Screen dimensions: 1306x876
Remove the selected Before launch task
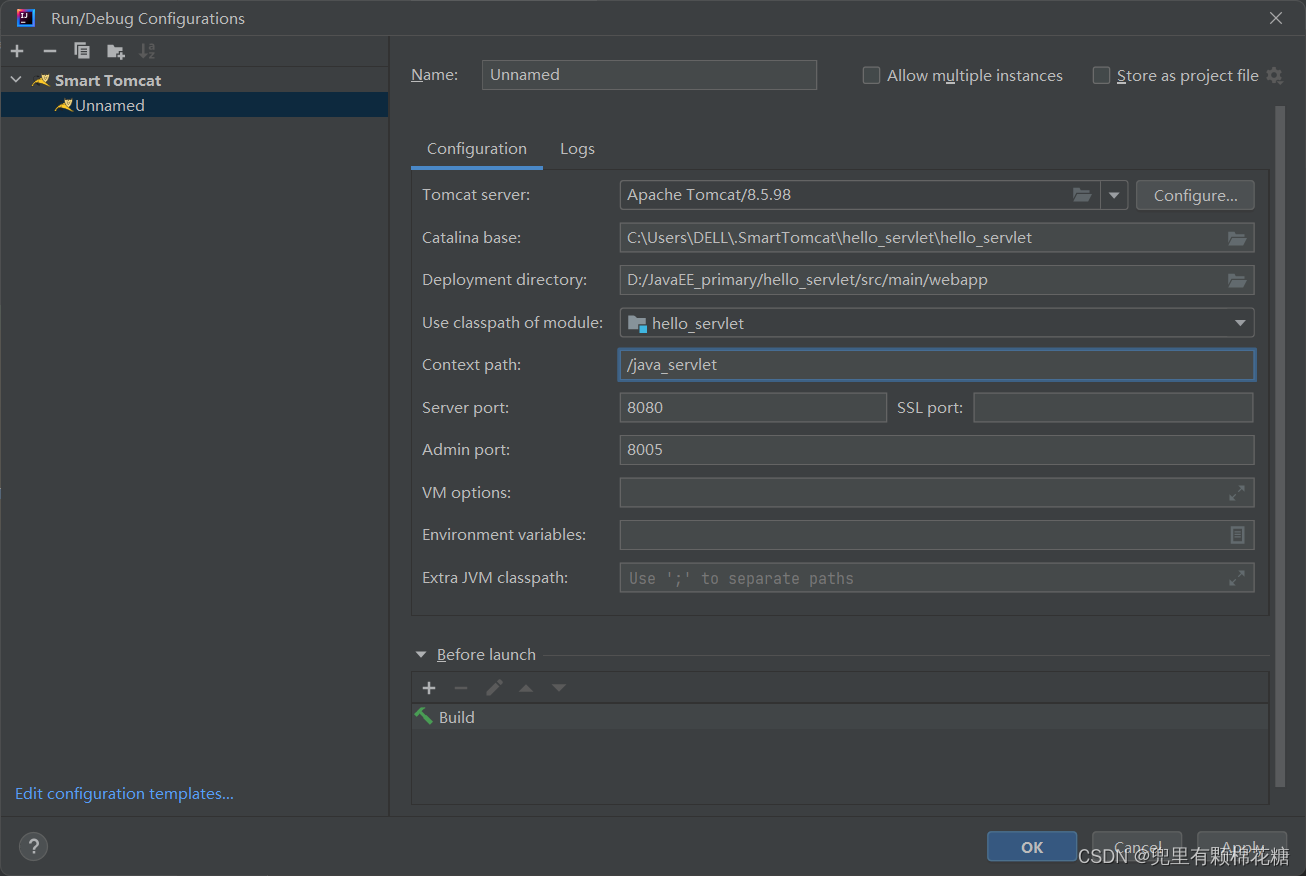pyautogui.click(x=461, y=688)
